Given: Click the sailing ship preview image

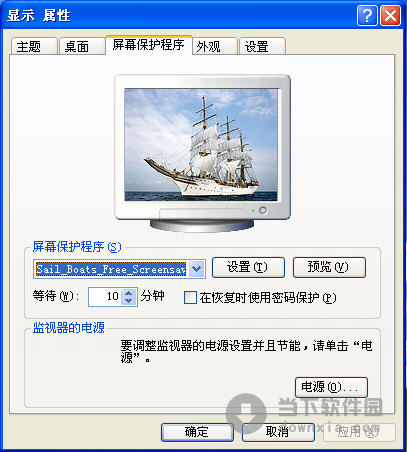Looking at the screenshot, I should (201, 145).
